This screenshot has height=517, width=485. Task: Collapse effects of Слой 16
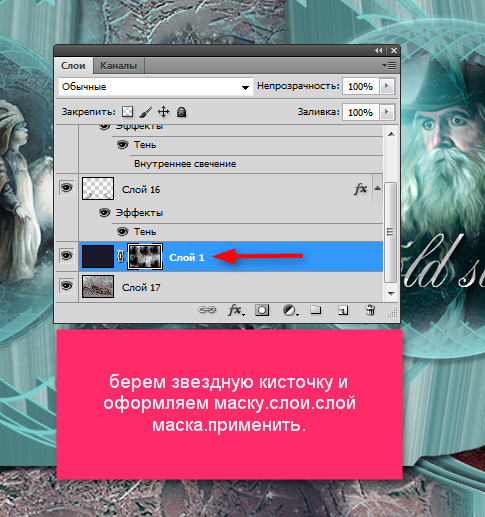(377, 188)
